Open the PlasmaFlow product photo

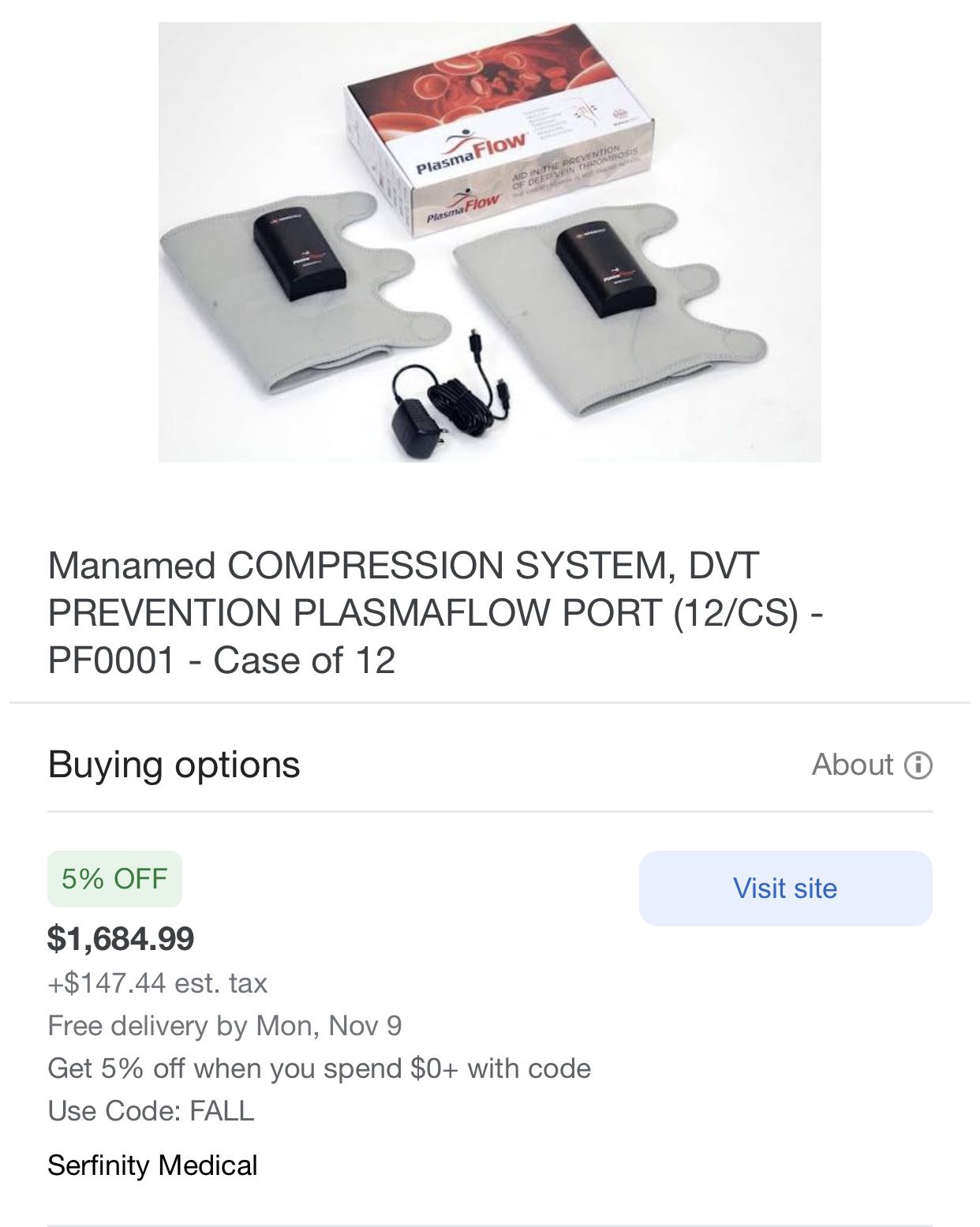point(489,241)
